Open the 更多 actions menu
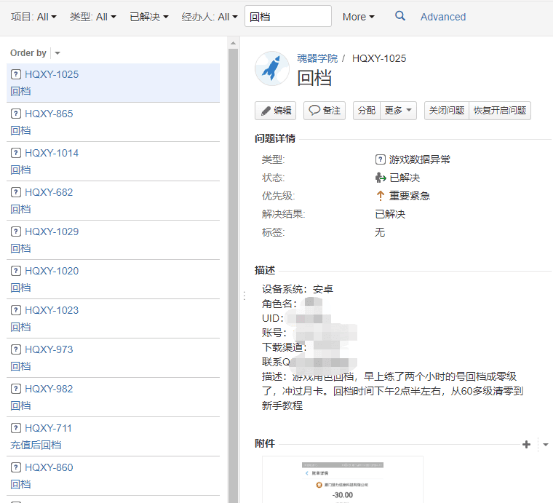553x503 pixels. [x=399, y=111]
